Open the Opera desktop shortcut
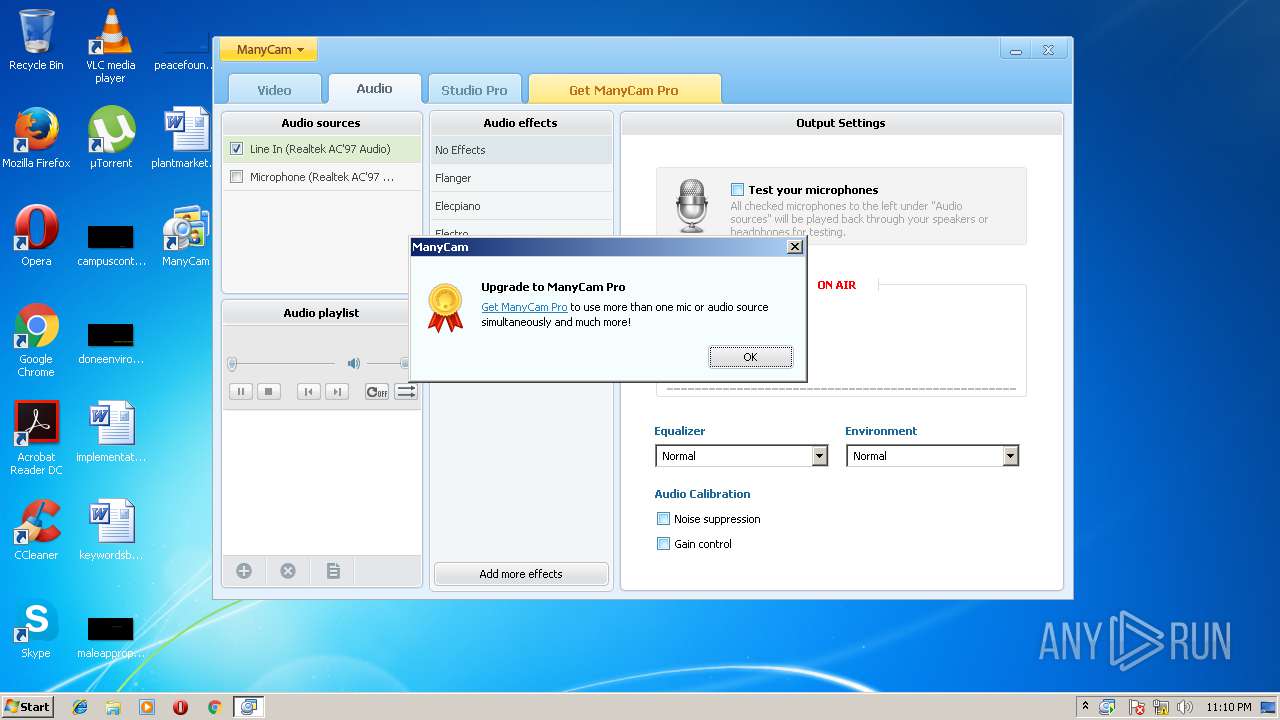1280x720 pixels. [x=36, y=236]
